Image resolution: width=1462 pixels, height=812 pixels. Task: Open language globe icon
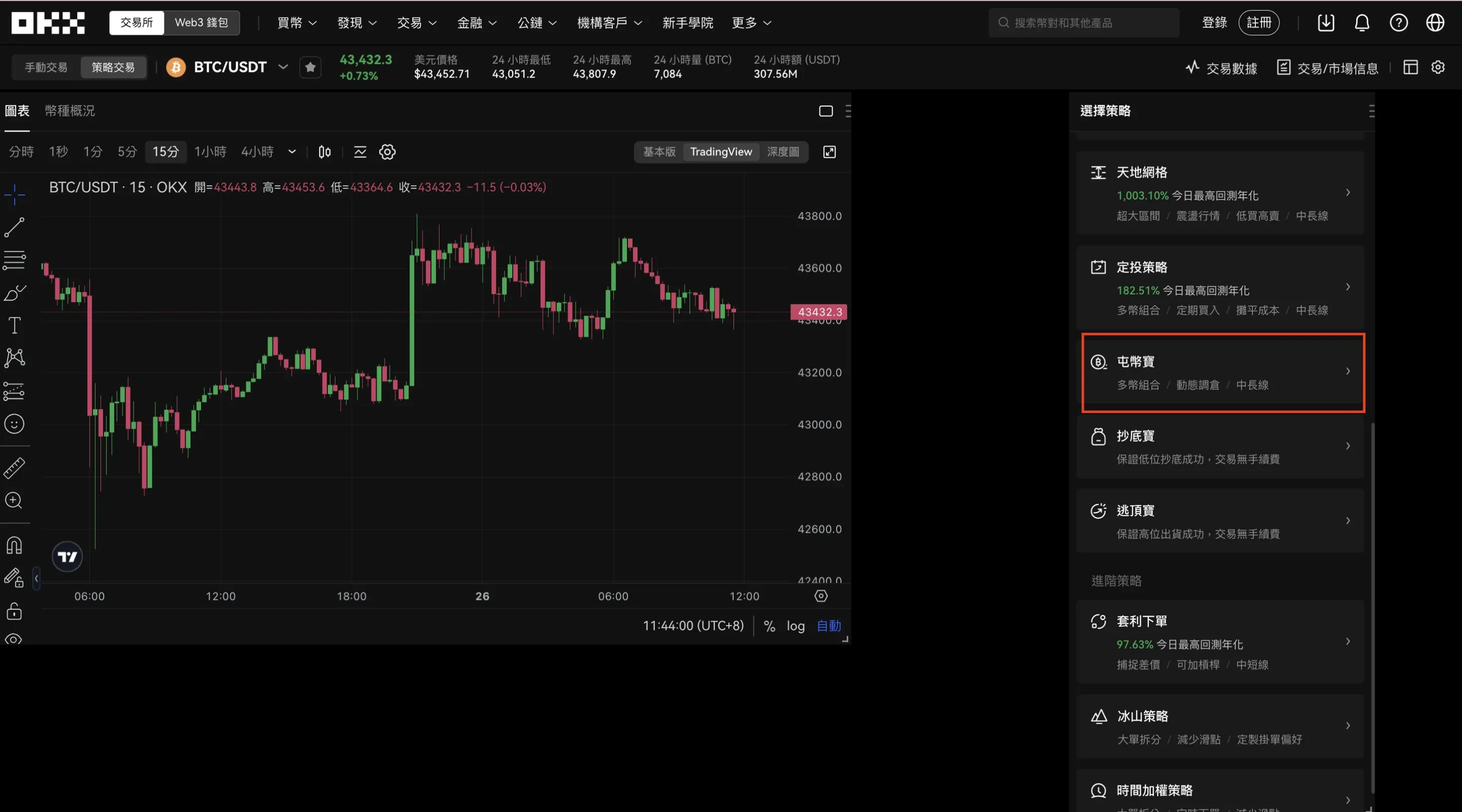coord(1435,23)
